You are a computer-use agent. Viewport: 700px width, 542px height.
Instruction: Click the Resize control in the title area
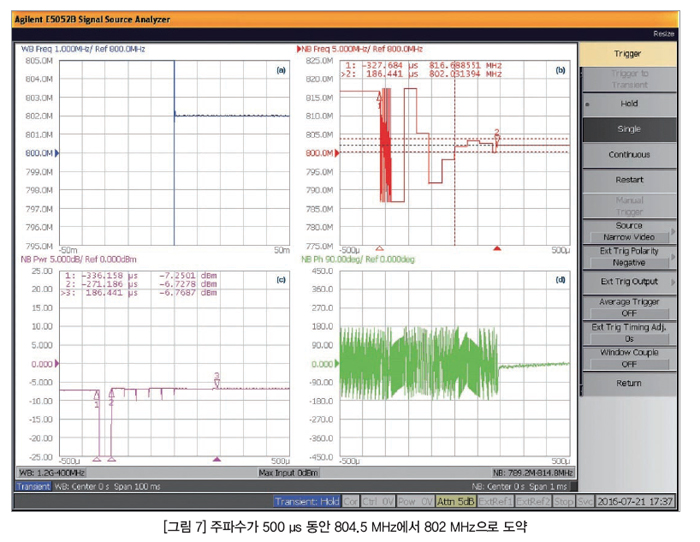tap(663, 34)
